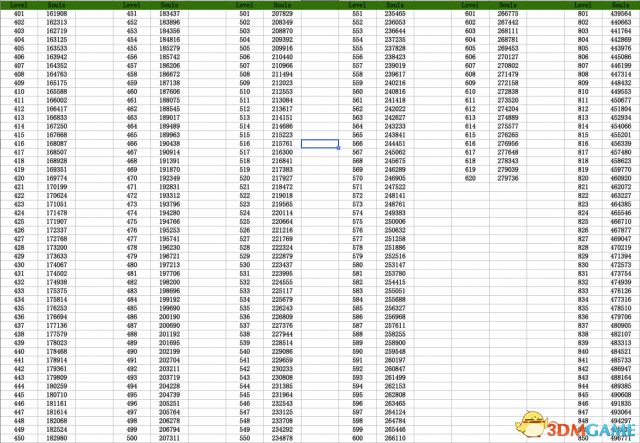Select souls value 218472
Viewport: 640px width, 443px height.
point(282,187)
